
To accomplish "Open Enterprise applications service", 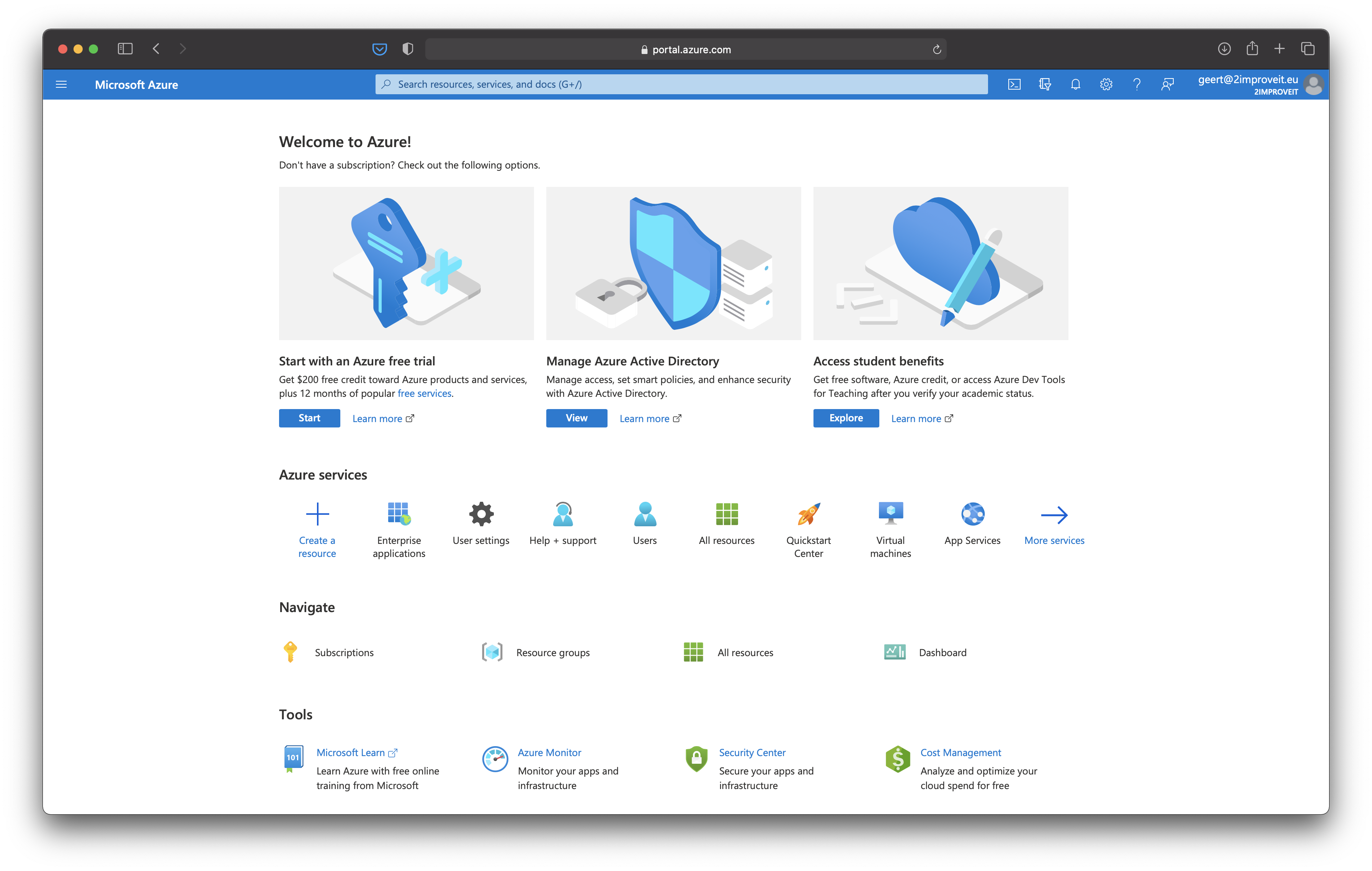I will click(399, 514).
